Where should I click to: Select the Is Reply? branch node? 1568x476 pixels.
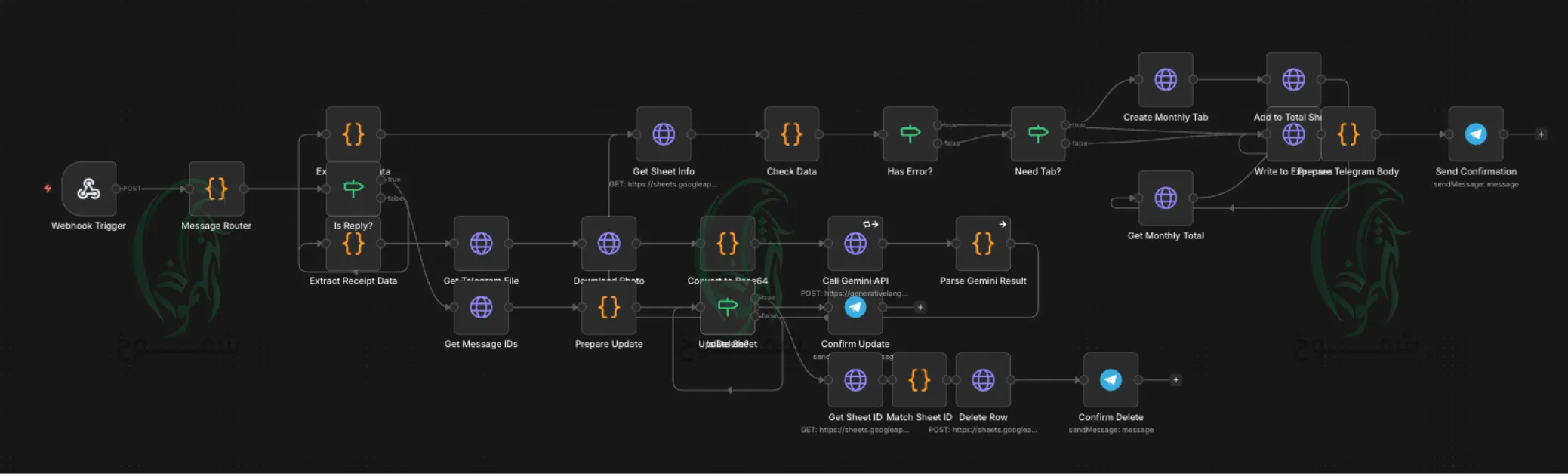coord(353,189)
